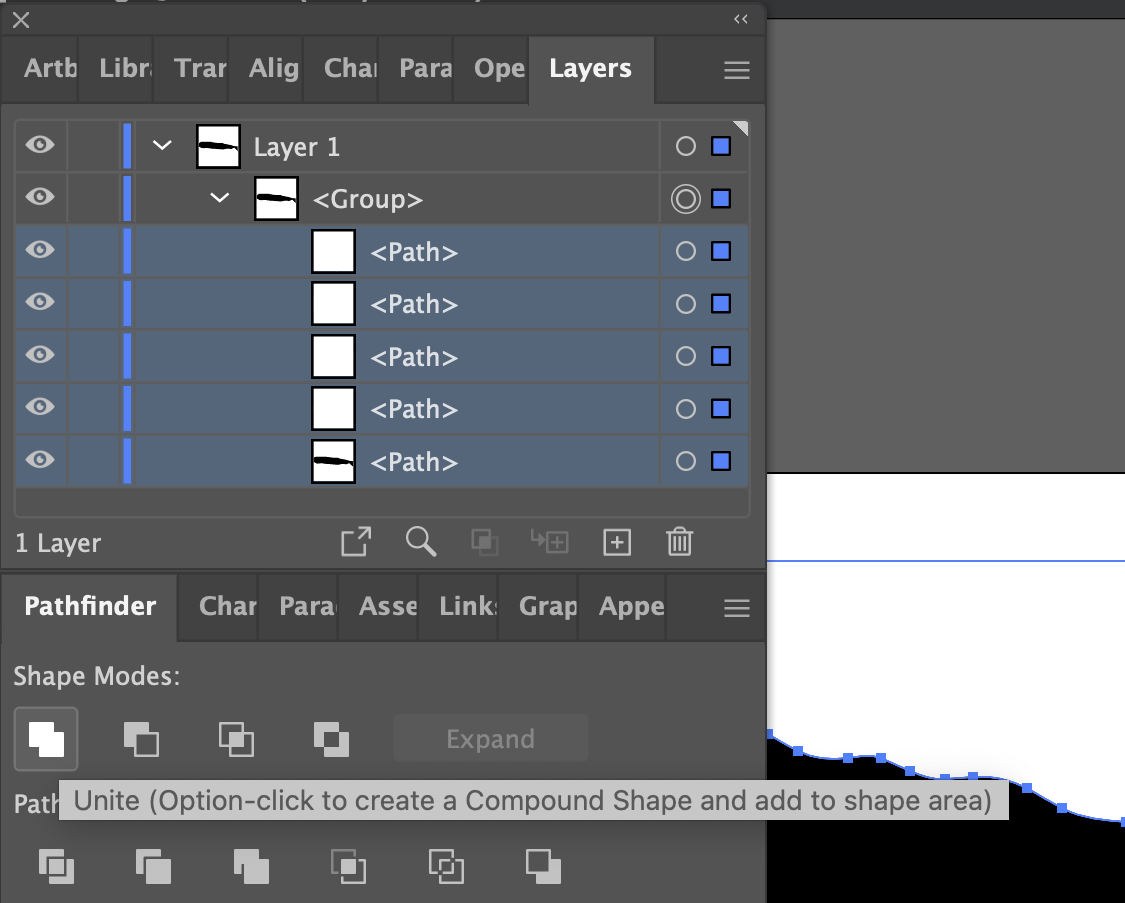Open layer search with magnifier icon
Viewport: 1125px width, 903px height.
click(421, 542)
